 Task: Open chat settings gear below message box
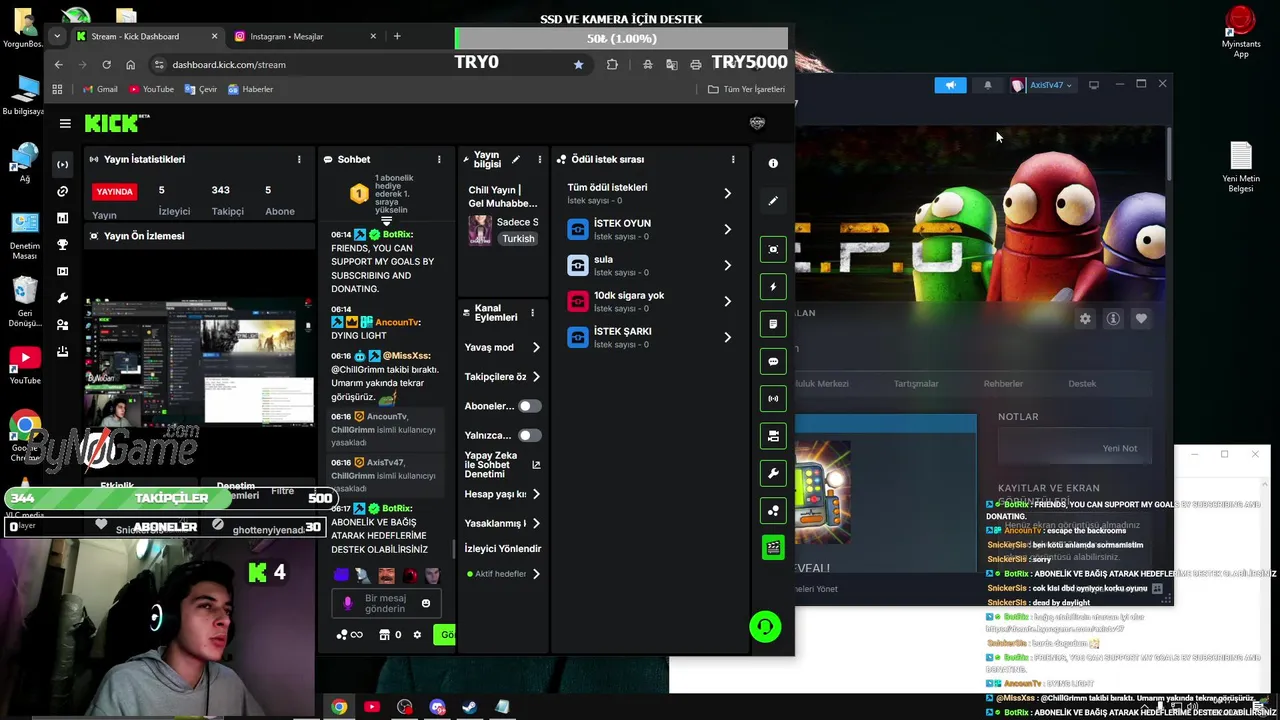pos(417,635)
